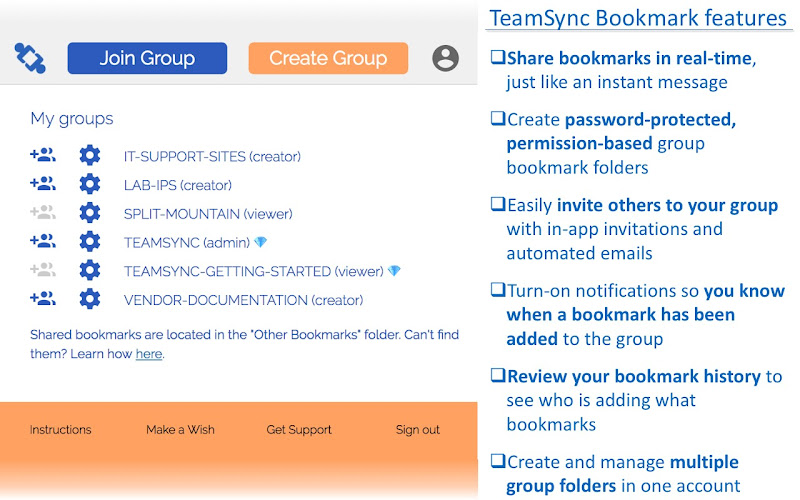Invite members to VENDOR-DOCUMENTATION group
Screen dimensions: 800x500
coord(43,298)
